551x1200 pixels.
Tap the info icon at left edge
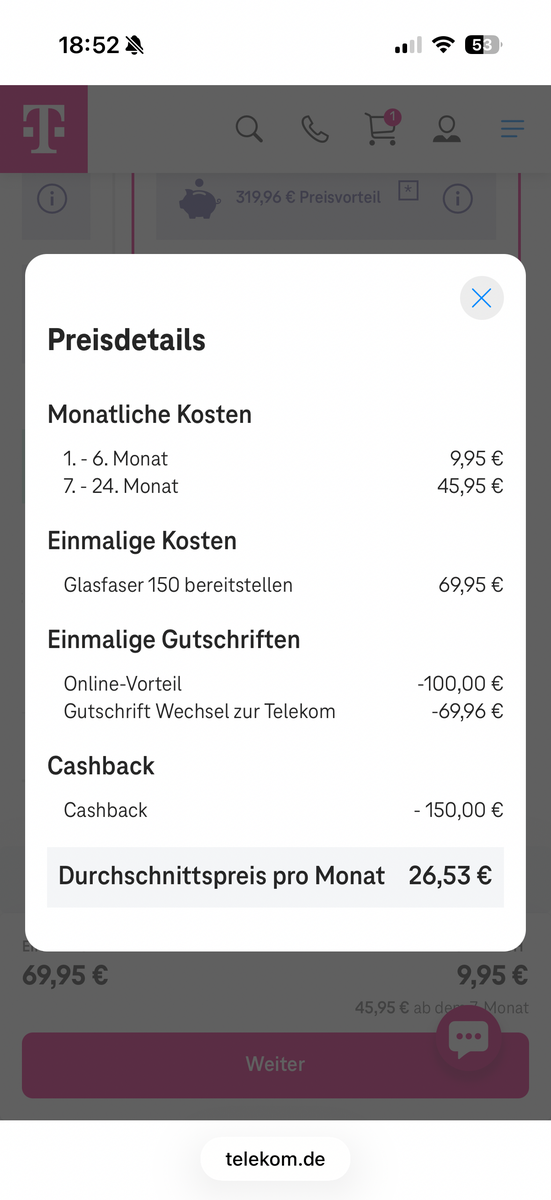point(52,198)
